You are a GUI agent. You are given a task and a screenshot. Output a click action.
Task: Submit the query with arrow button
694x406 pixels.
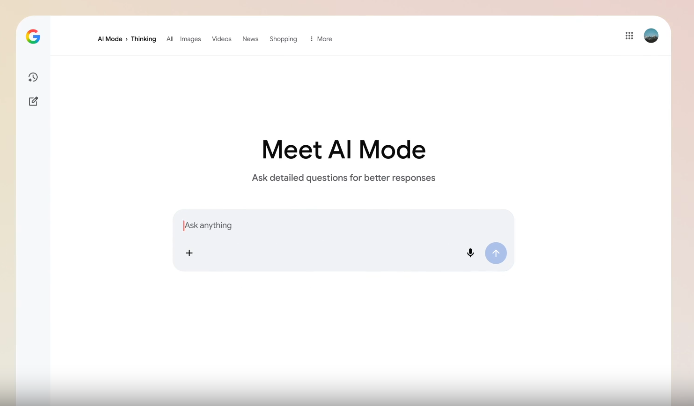[496, 253]
